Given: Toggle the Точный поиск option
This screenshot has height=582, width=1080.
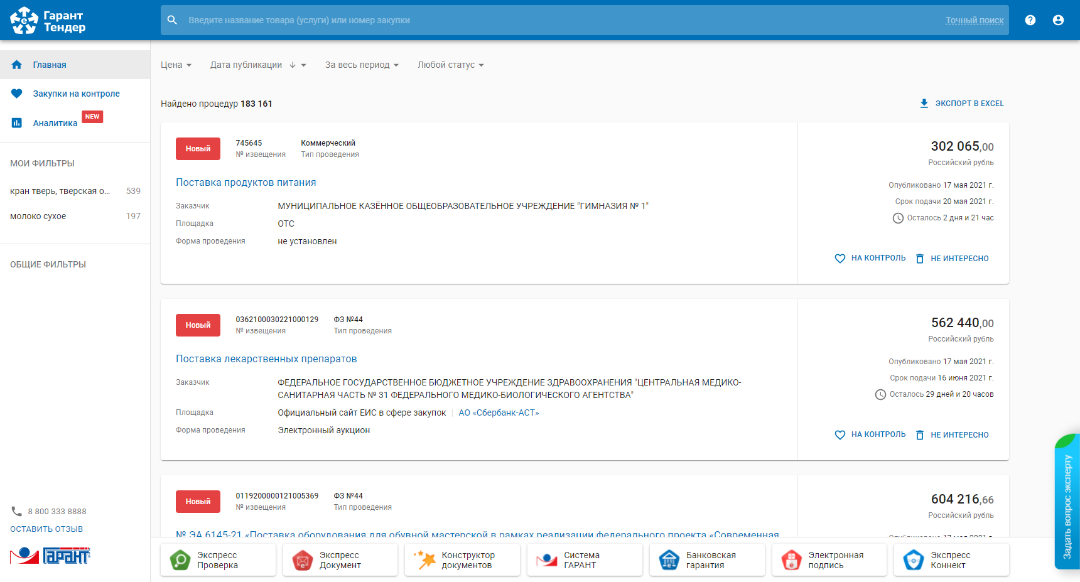Looking at the screenshot, I should [x=974, y=20].
